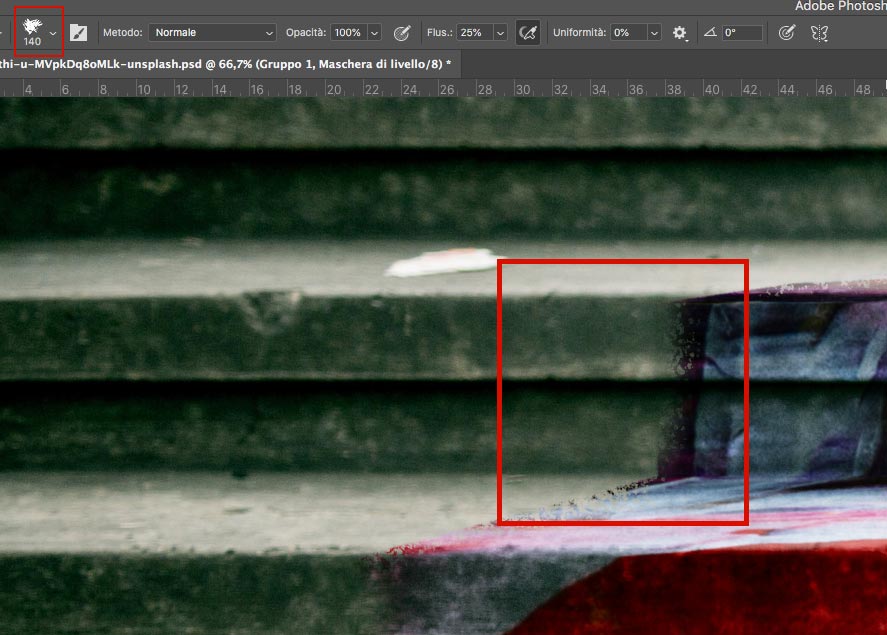
Task: Open the Metodo blend mode dropdown
Action: [x=212, y=33]
